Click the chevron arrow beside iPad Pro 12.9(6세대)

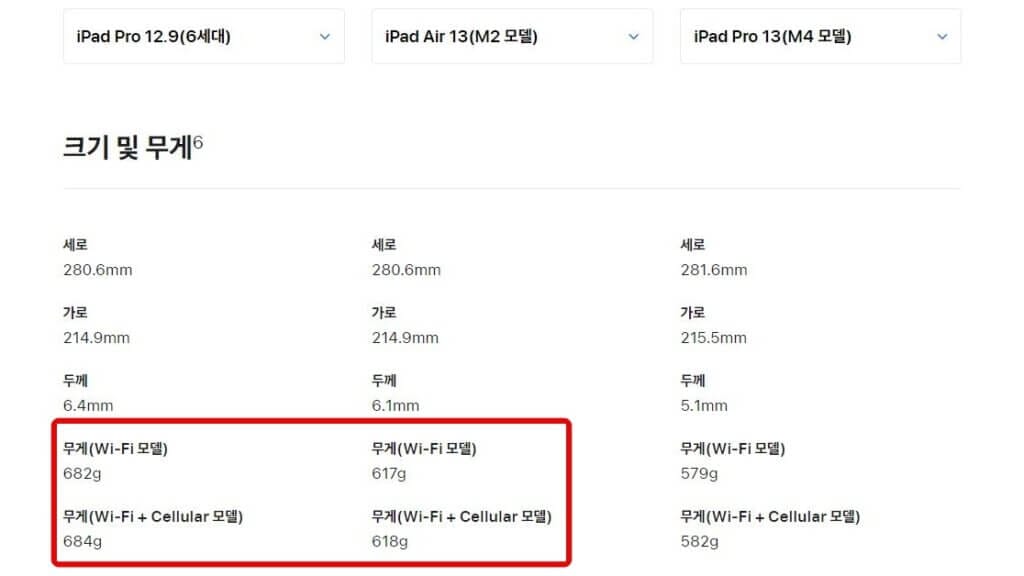click(324, 37)
